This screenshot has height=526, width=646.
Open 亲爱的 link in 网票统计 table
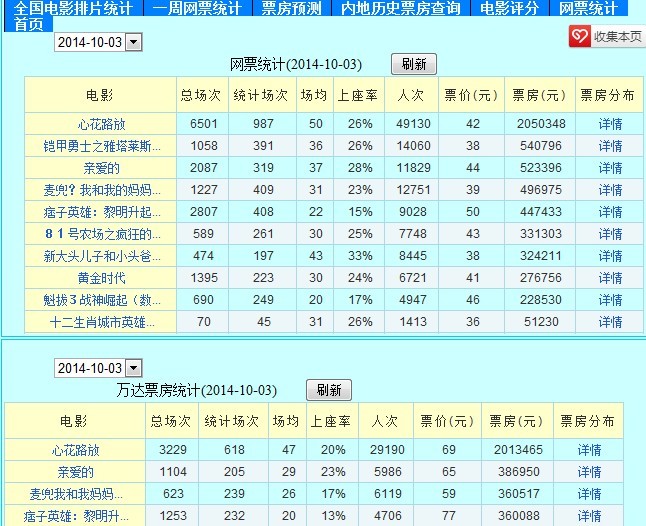point(101,168)
